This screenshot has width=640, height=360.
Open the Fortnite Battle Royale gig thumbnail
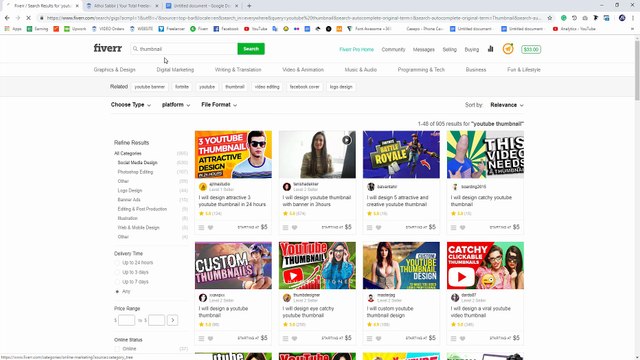pos(401,155)
